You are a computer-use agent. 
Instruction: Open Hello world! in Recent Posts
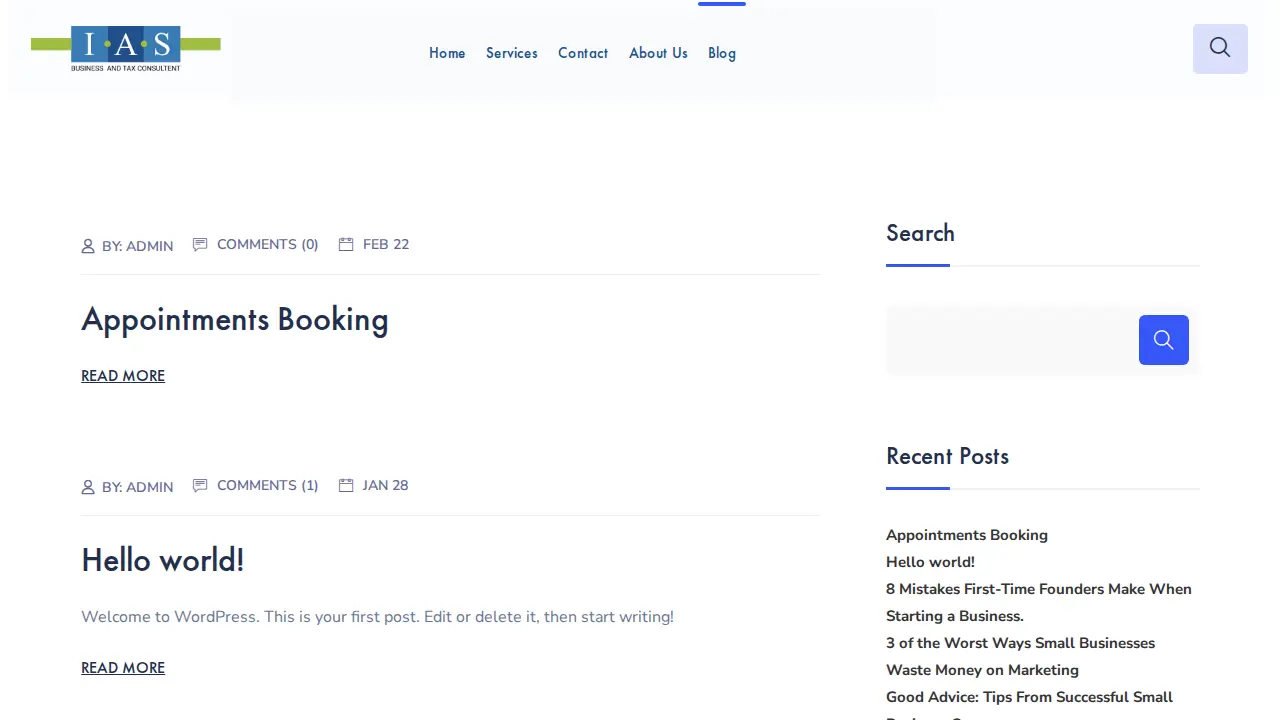coord(930,562)
